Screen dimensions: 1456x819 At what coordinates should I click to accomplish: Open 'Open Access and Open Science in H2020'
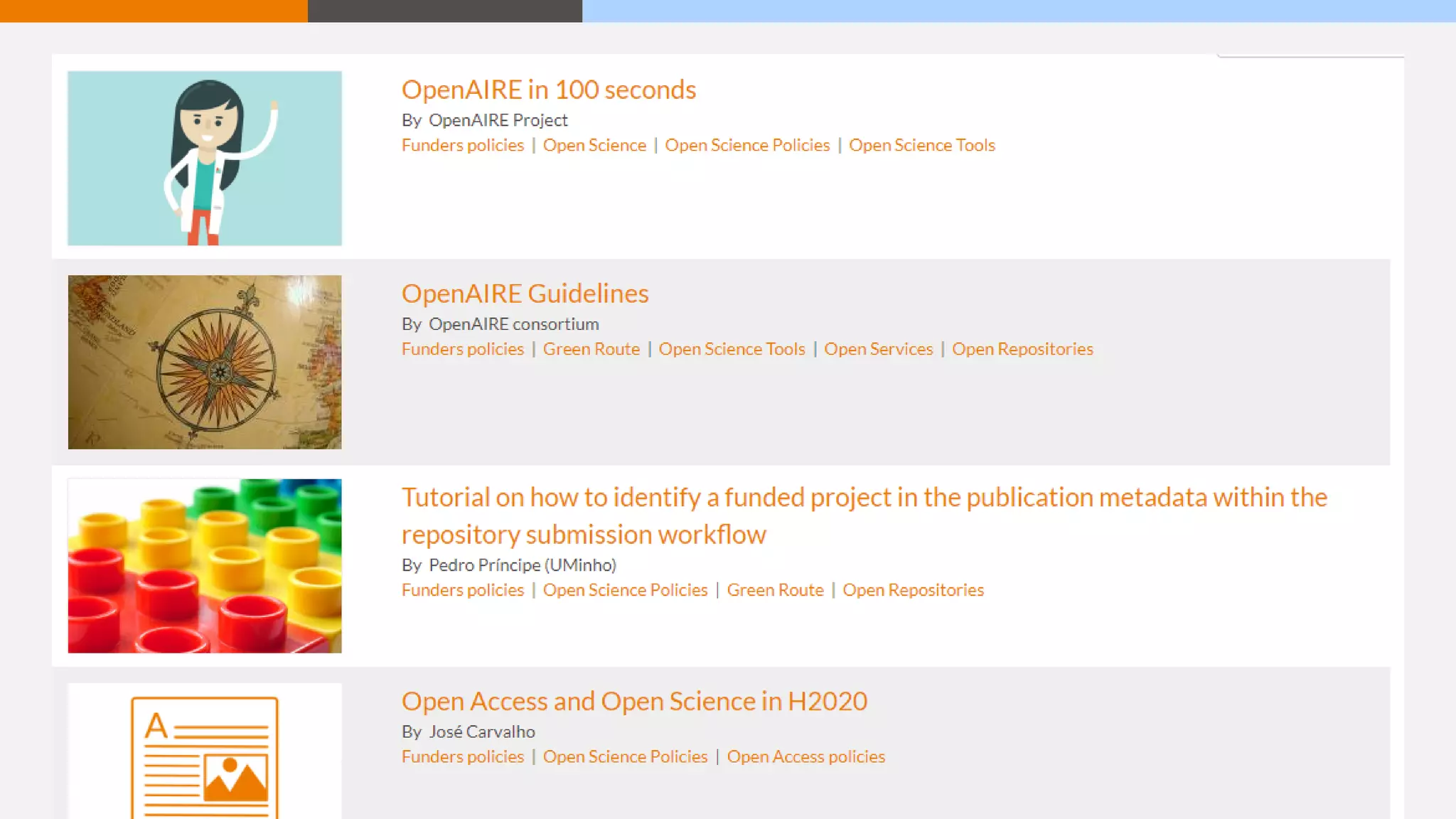634,701
